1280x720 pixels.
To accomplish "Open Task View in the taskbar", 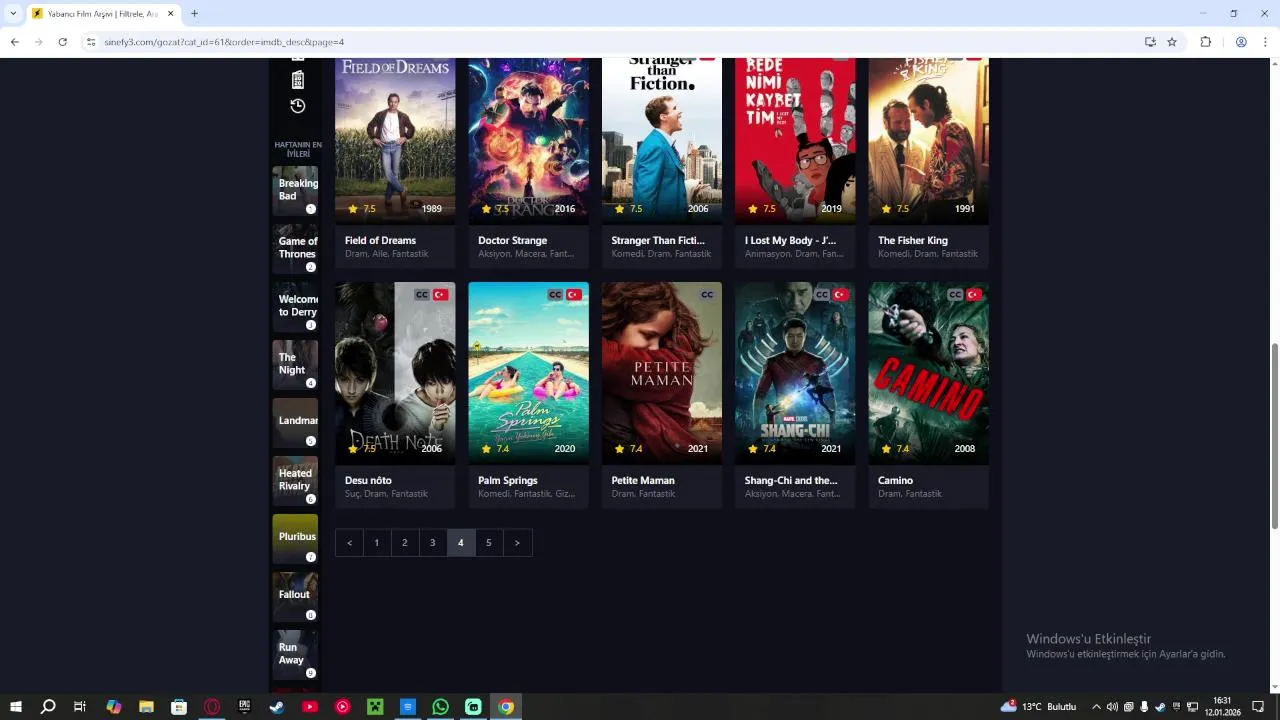I will 80,707.
